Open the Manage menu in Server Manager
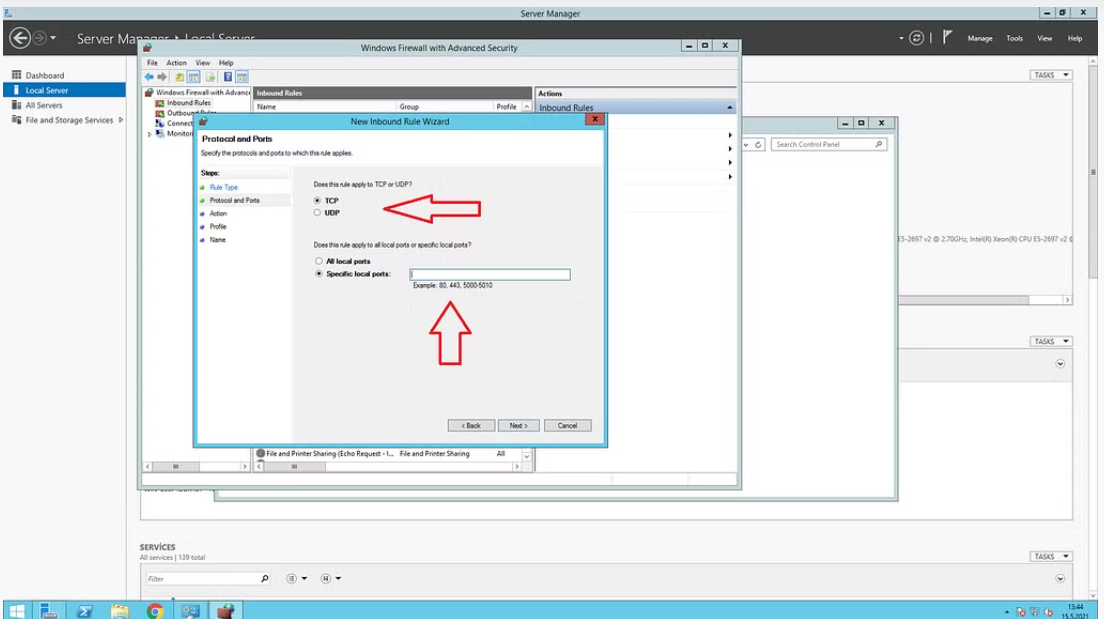Image resolution: width=1104 pixels, height=619 pixels. [x=979, y=39]
